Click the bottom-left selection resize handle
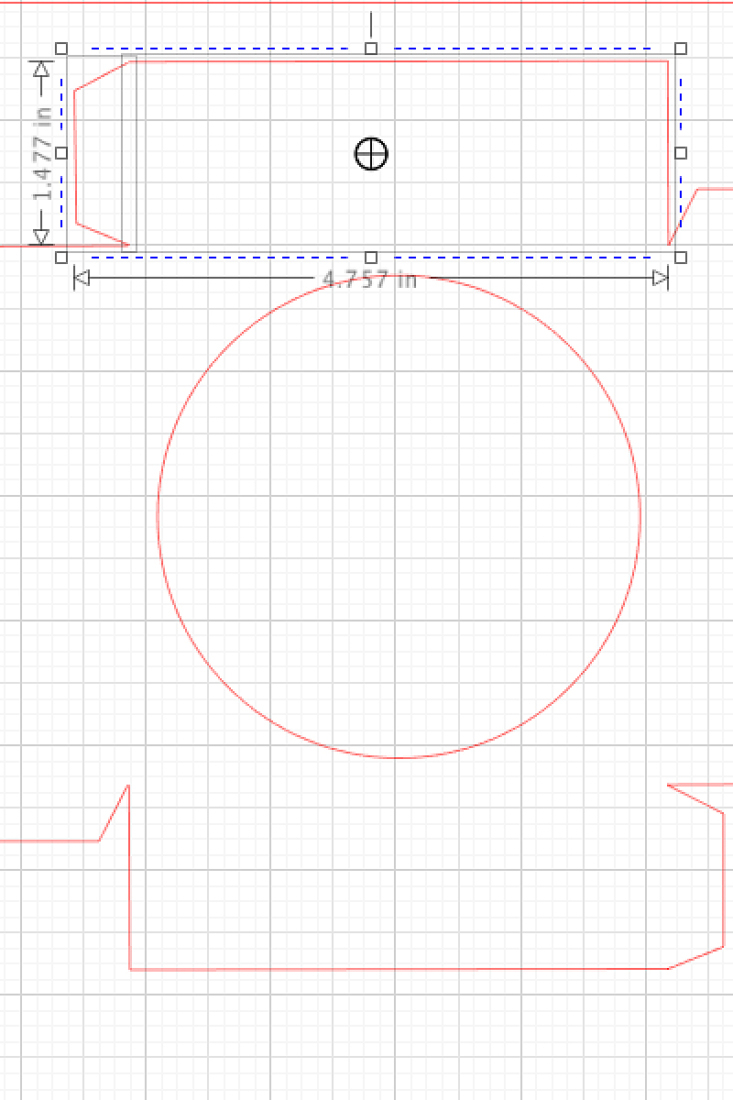Image resolution: width=733 pixels, height=1100 pixels. (x=62, y=257)
